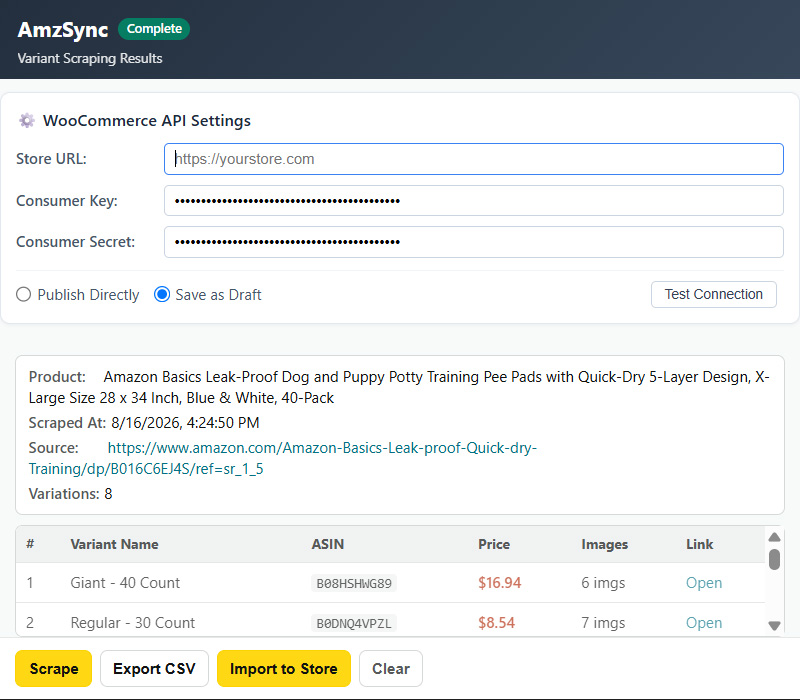Click the Consumer Secret password field

point(473,242)
